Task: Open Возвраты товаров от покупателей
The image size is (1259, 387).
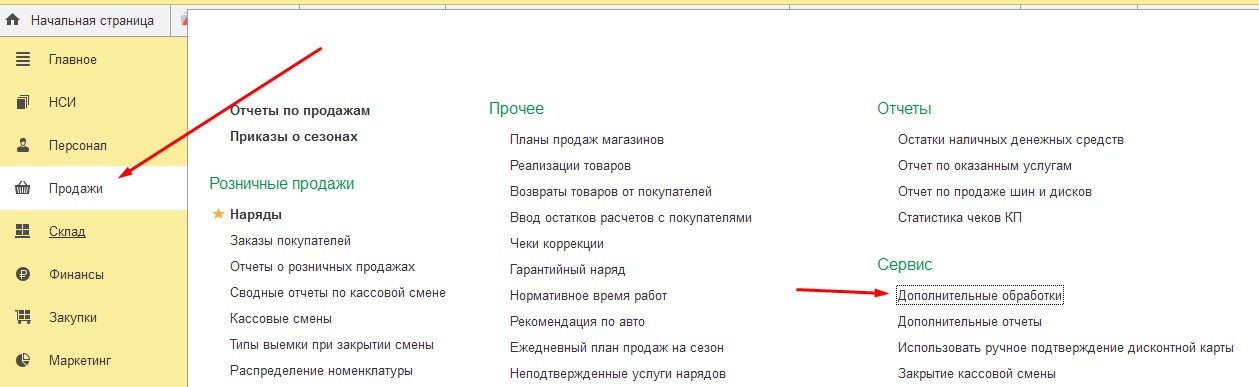Action: tap(611, 191)
